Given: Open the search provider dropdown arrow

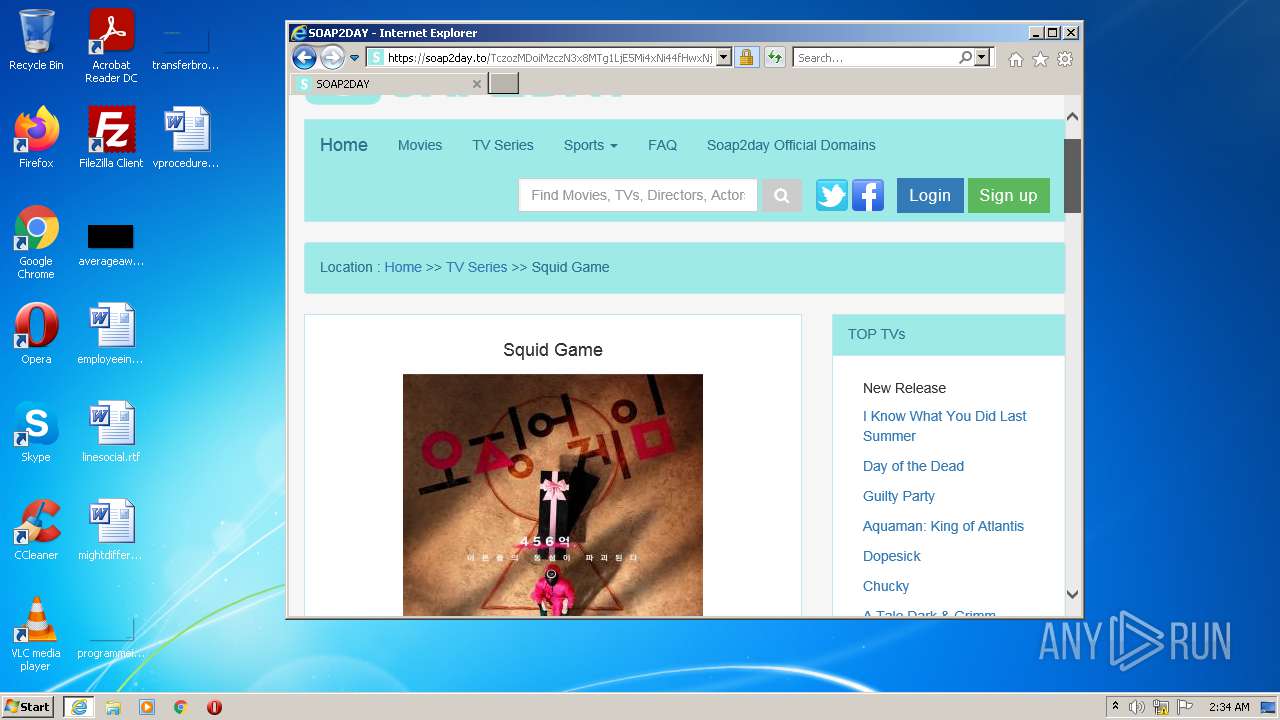Looking at the screenshot, I should pyautogui.click(x=982, y=58).
